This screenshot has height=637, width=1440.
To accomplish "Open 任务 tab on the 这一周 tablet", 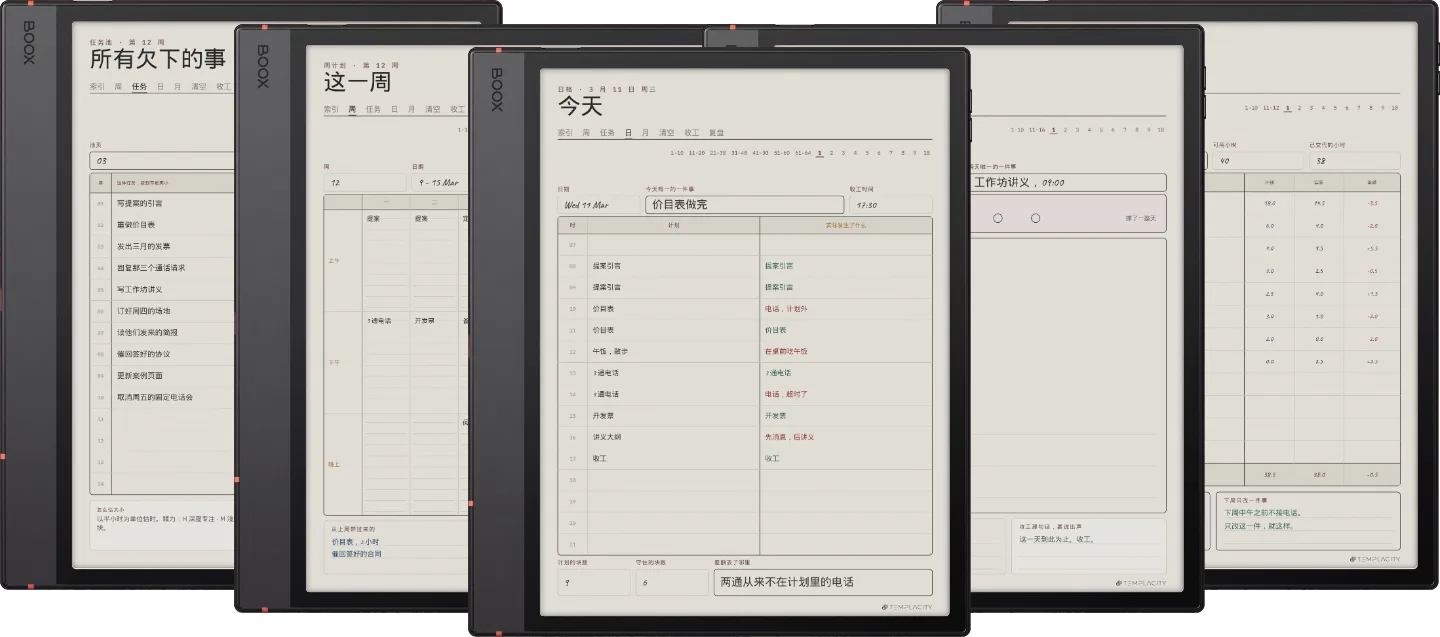I will click(373, 109).
